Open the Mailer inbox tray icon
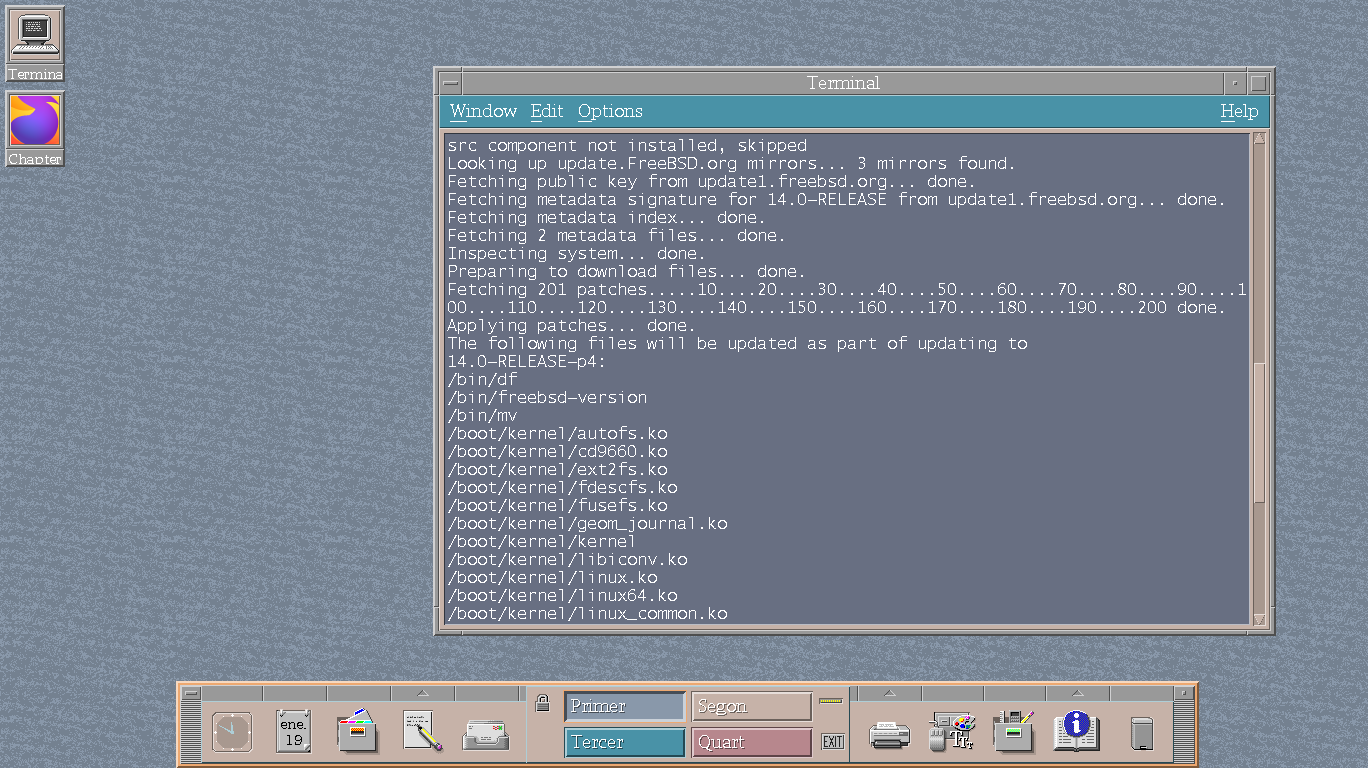 pyautogui.click(x=486, y=735)
